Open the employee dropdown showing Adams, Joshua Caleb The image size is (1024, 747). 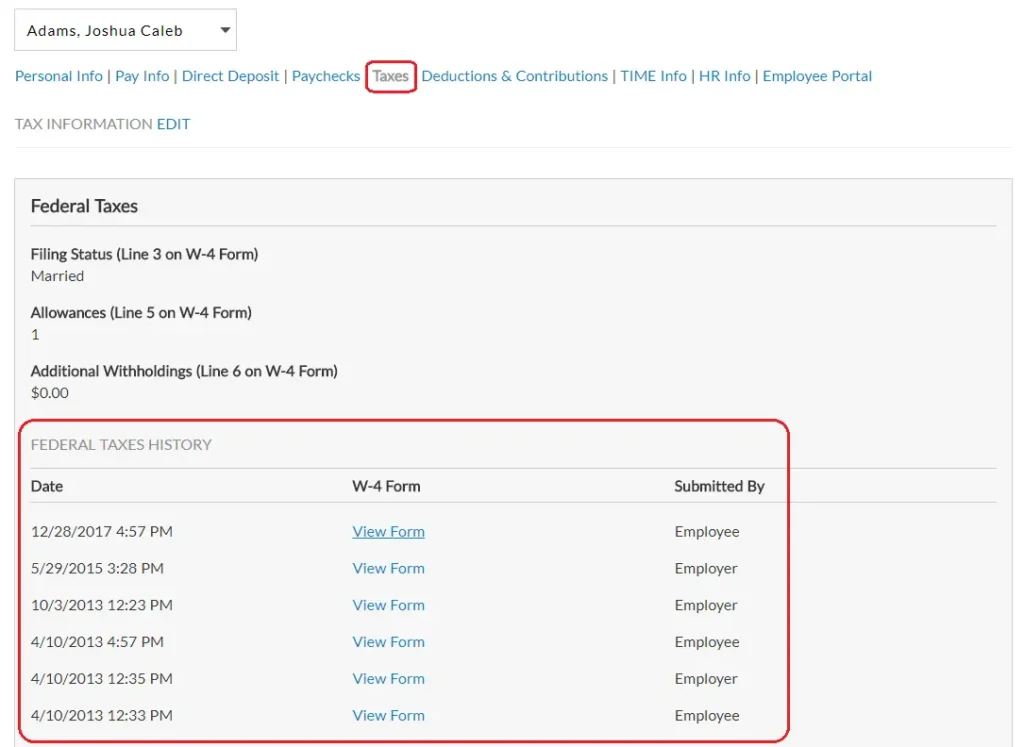125,30
